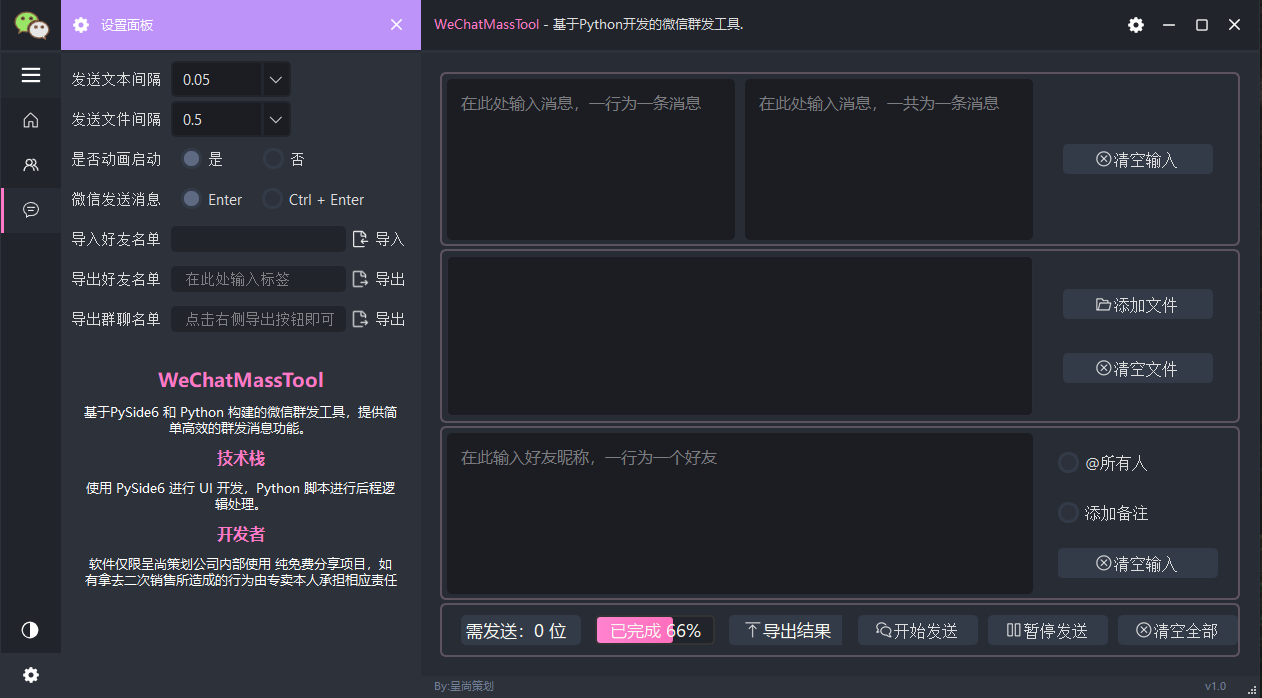Select Ctrl + Enter send option
1262x698 pixels.
pos(272,199)
